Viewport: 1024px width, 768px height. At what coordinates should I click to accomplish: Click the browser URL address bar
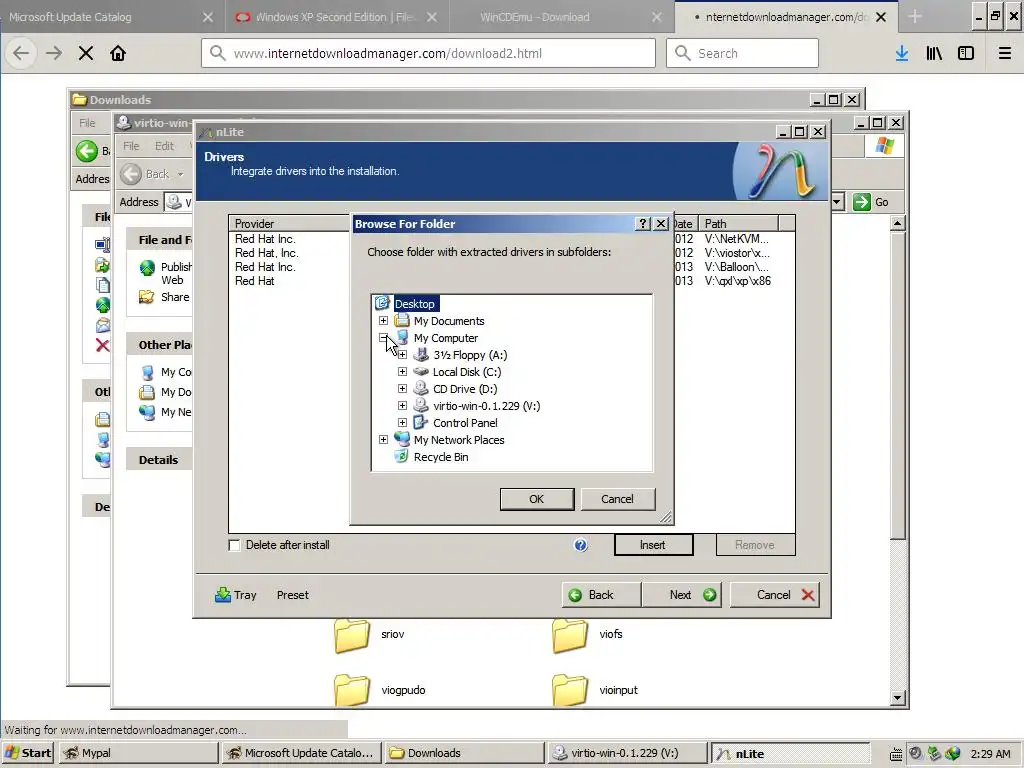tap(428, 54)
